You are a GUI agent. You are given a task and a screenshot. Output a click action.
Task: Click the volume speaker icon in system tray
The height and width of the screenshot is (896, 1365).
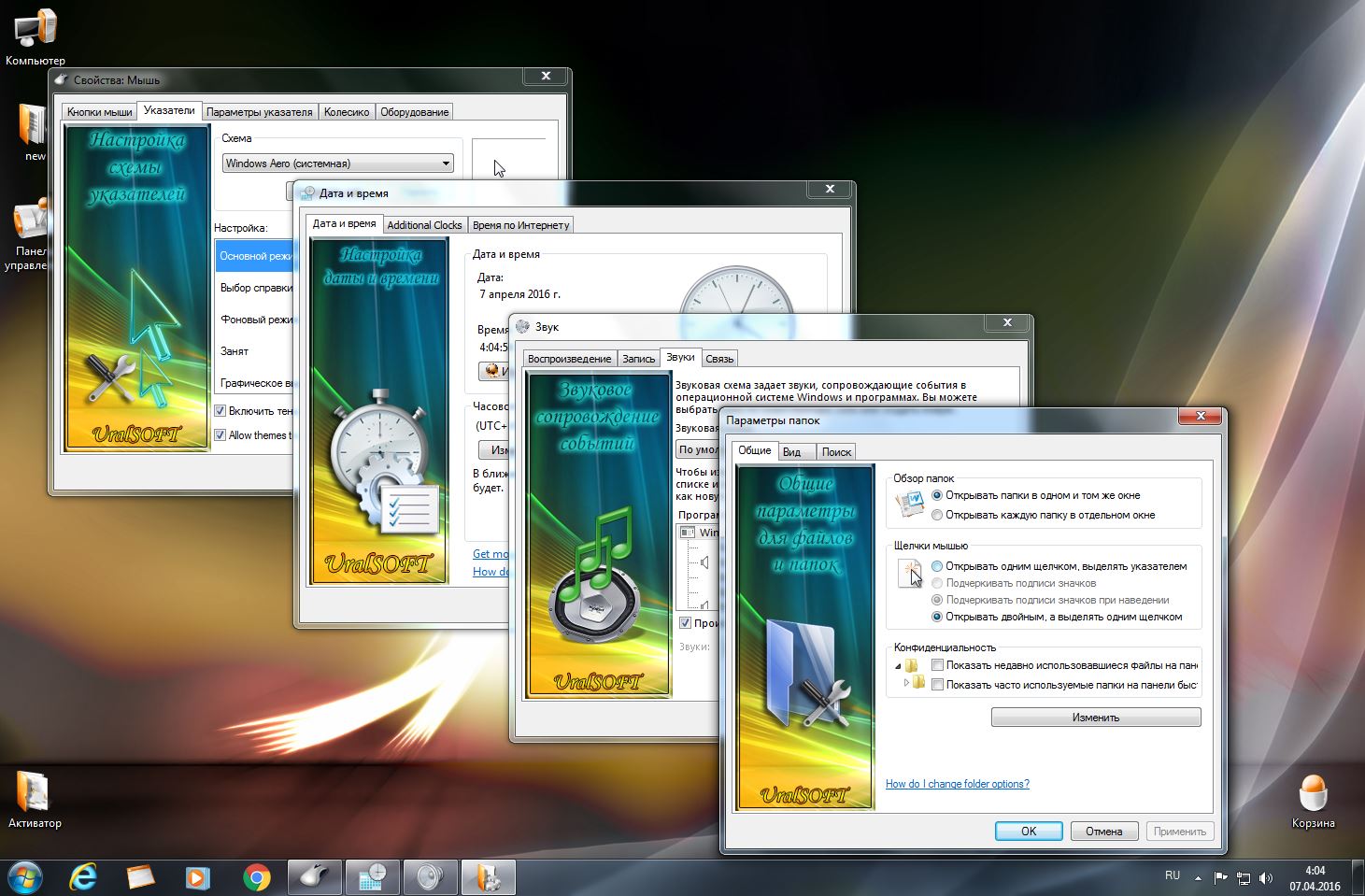tap(1266, 878)
